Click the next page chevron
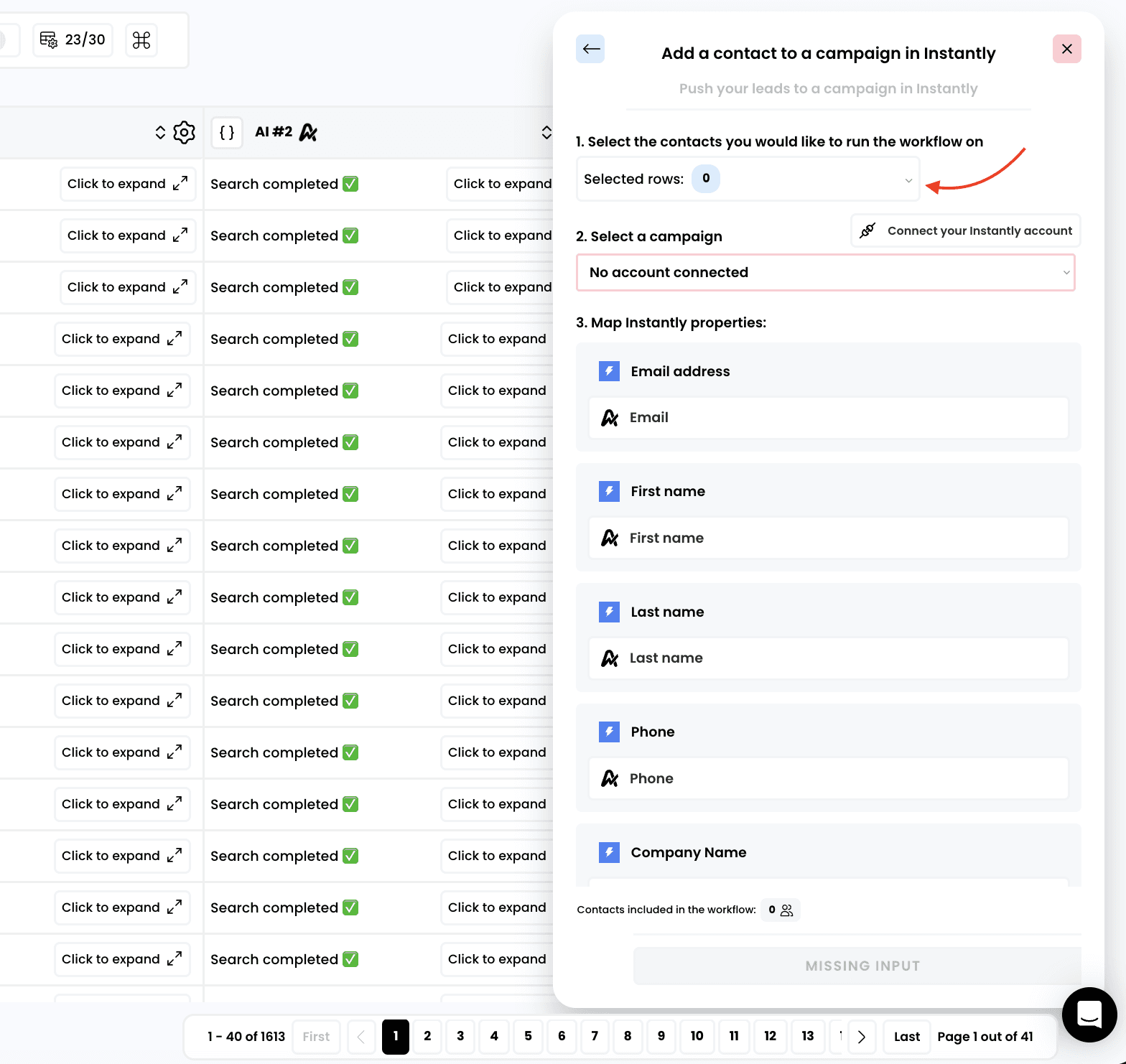The image size is (1126, 1064). (862, 1037)
